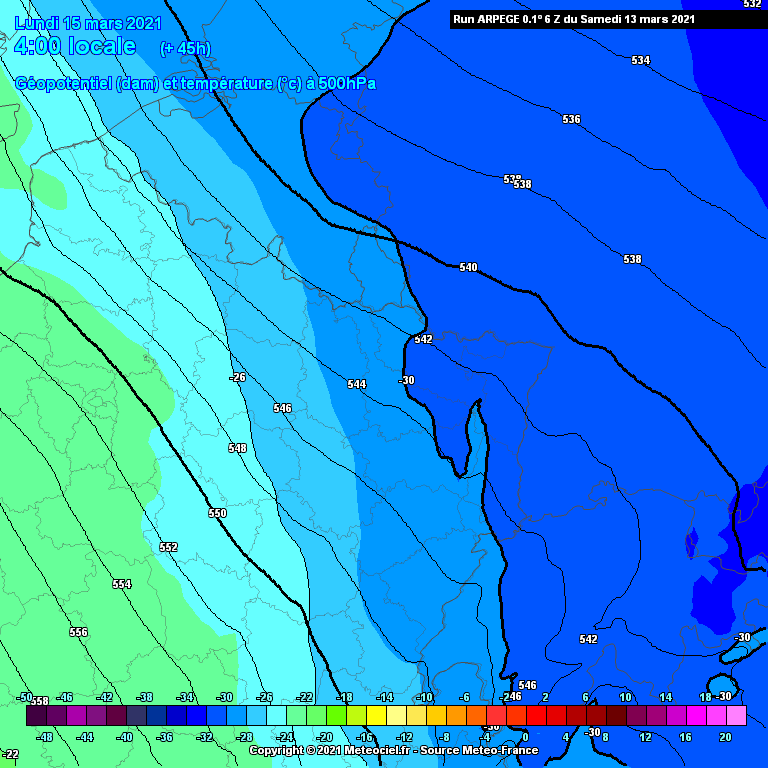Click the 548 contour label

[237, 448]
